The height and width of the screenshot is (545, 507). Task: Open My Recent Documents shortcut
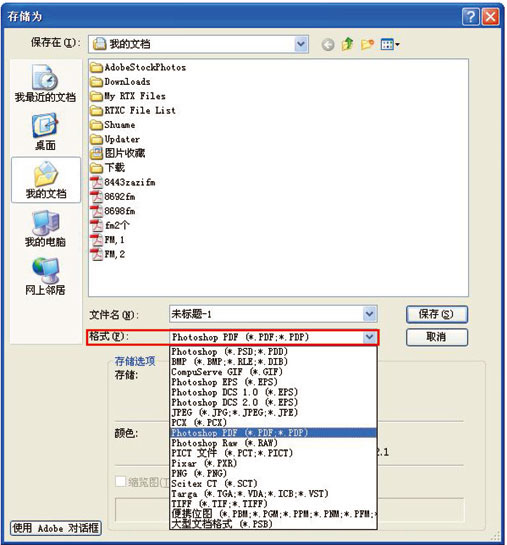point(45,83)
